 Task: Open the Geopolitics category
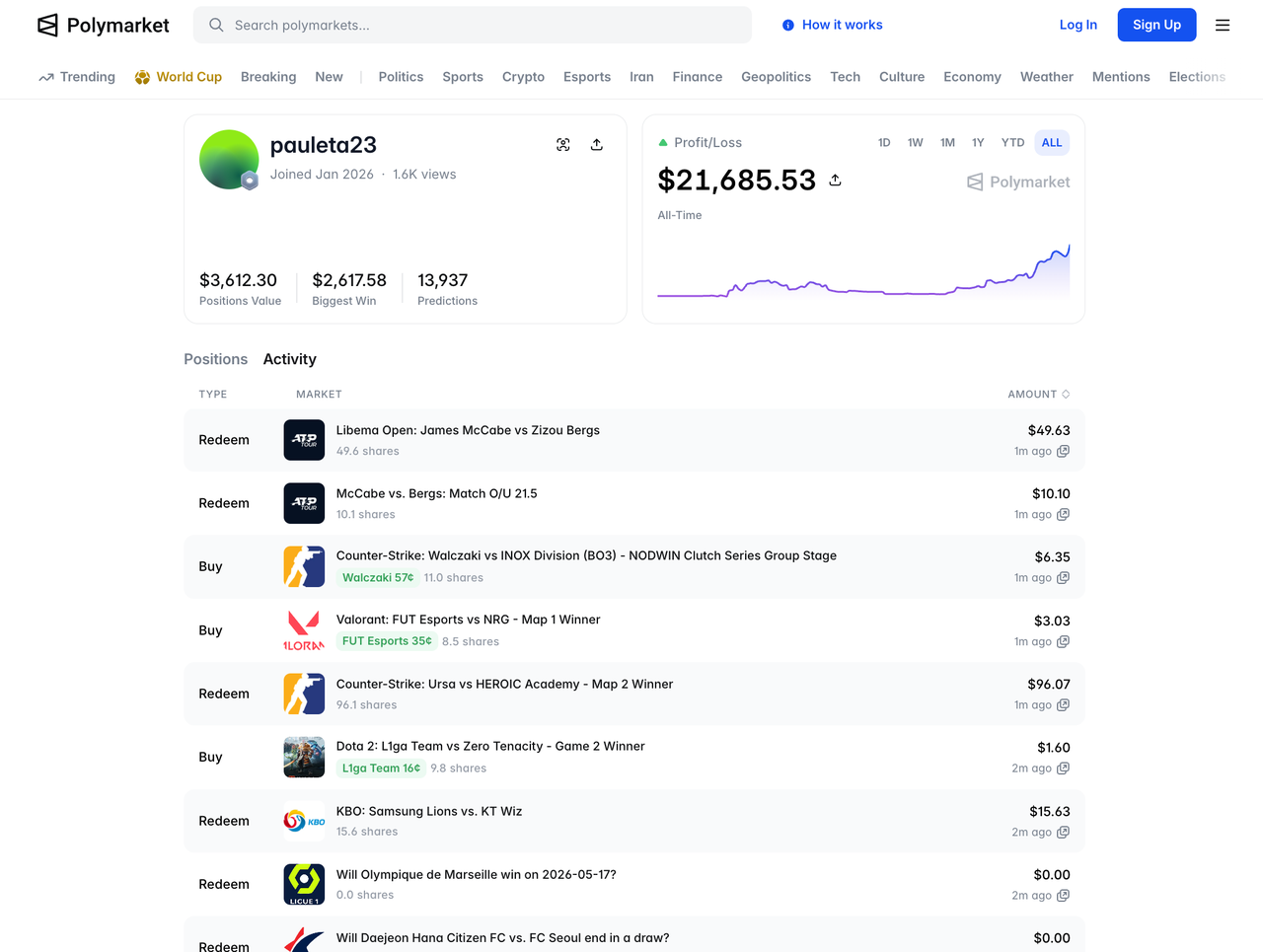pyautogui.click(x=777, y=77)
